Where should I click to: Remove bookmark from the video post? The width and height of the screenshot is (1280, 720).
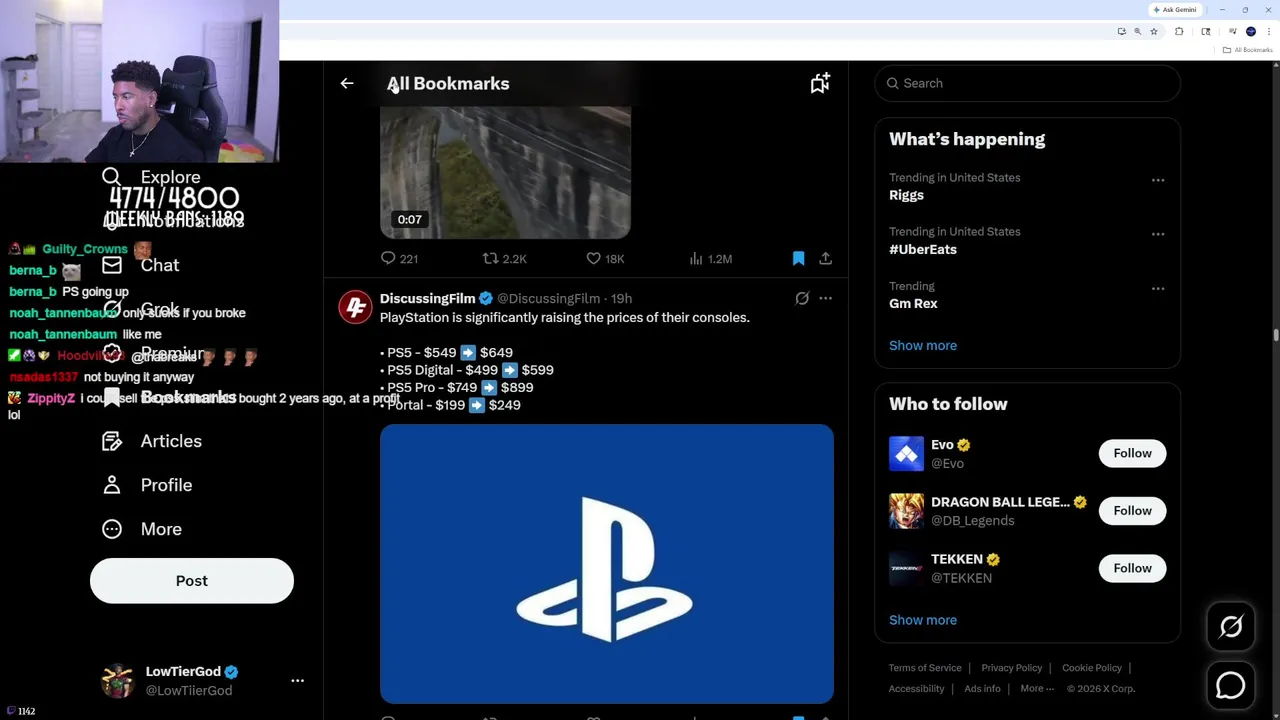798,258
